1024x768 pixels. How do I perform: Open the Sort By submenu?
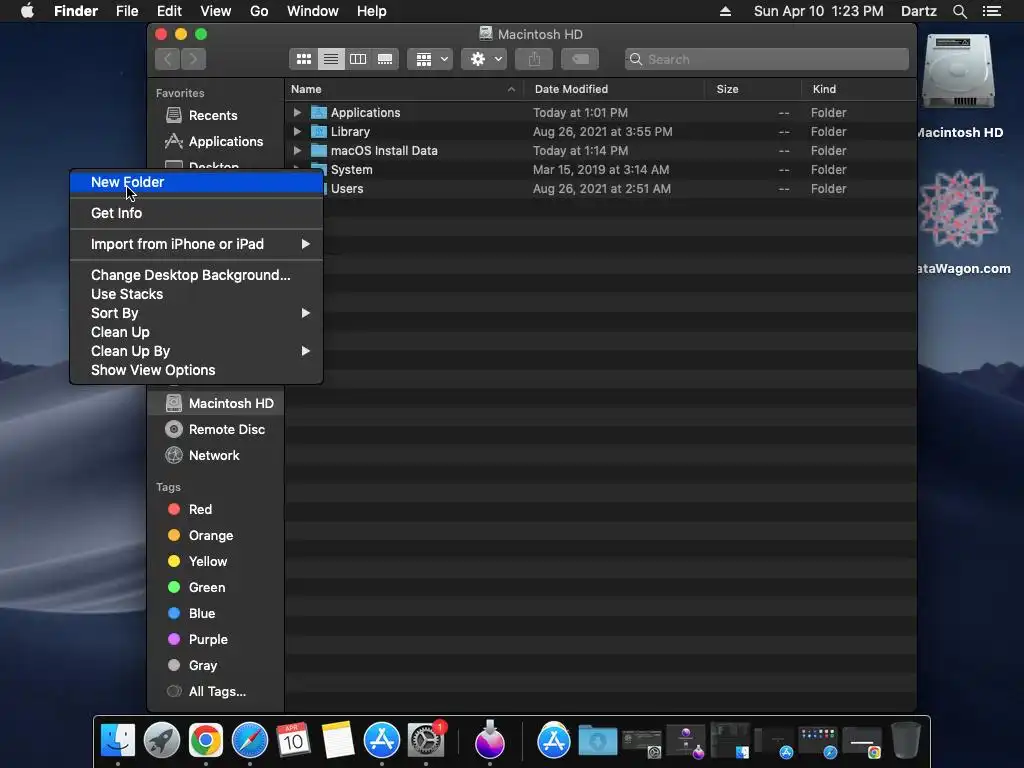[197, 313]
